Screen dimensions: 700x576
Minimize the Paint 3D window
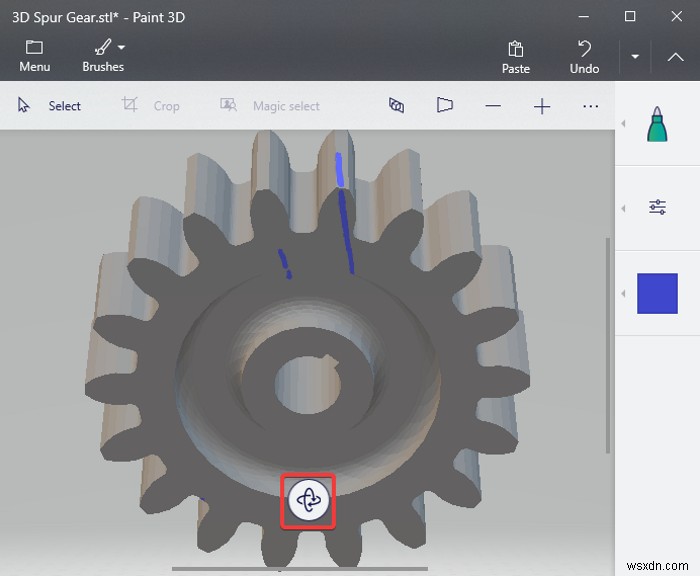point(583,17)
